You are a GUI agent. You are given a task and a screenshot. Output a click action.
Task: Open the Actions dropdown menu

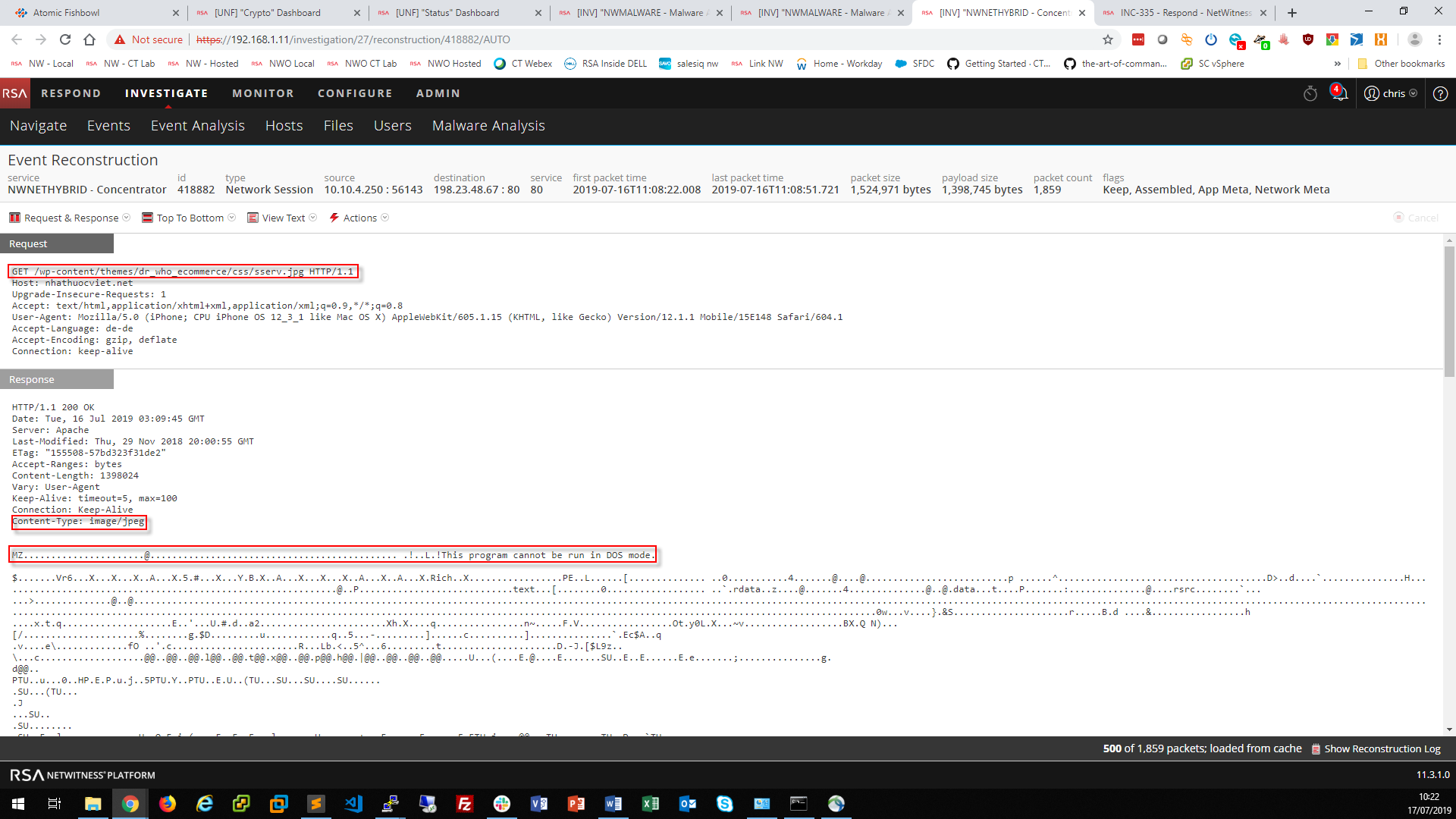pyautogui.click(x=359, y=218)
